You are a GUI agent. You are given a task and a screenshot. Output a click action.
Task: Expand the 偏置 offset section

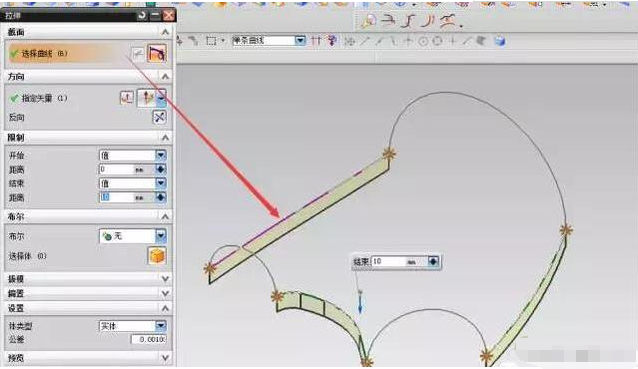point(165,293)
